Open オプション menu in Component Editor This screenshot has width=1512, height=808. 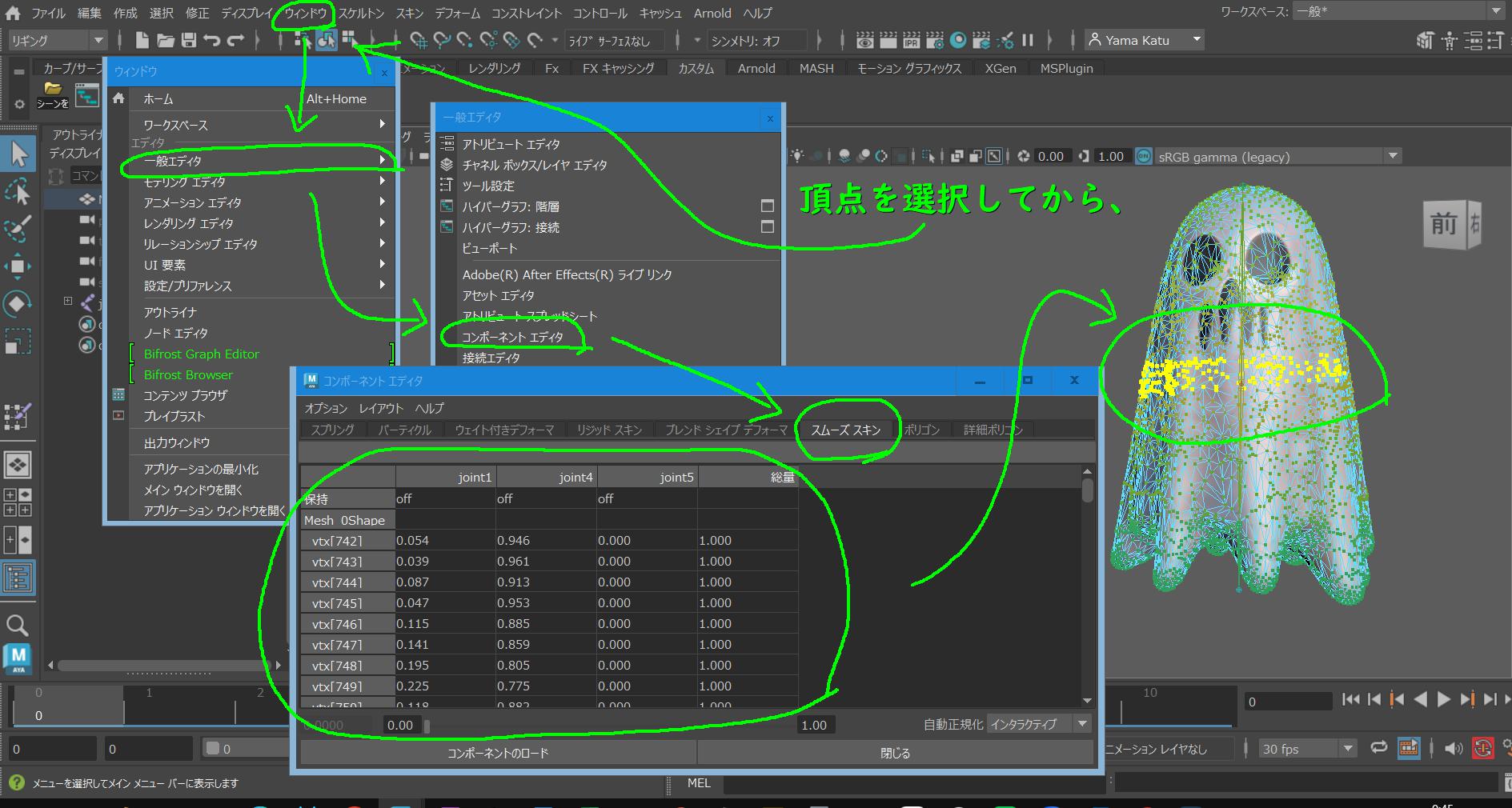(326, 408)
